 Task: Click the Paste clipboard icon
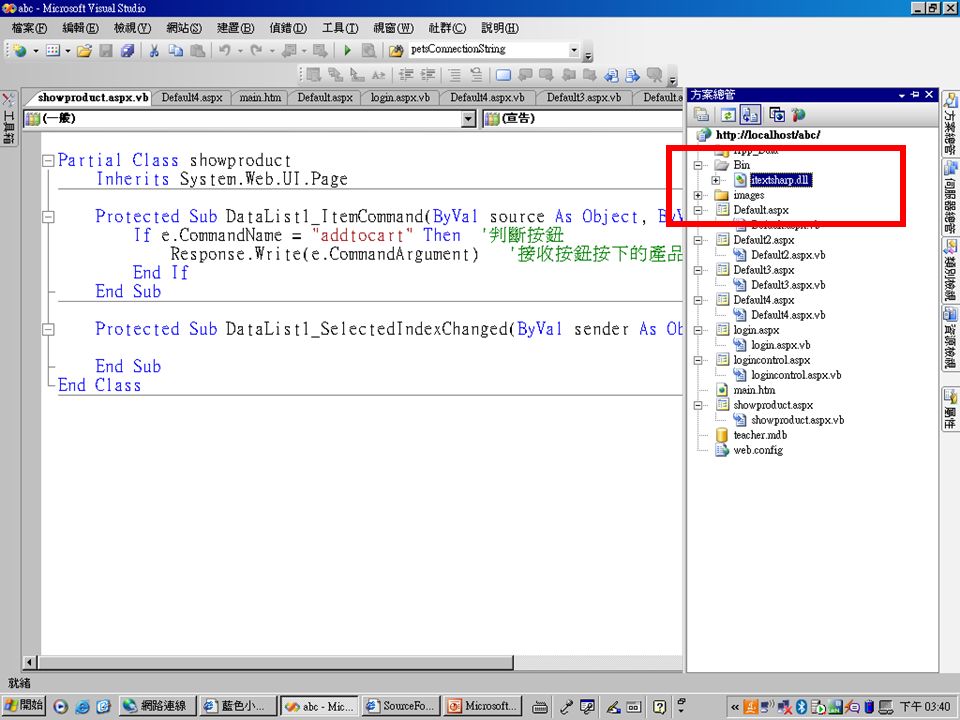tap(197, 51)
